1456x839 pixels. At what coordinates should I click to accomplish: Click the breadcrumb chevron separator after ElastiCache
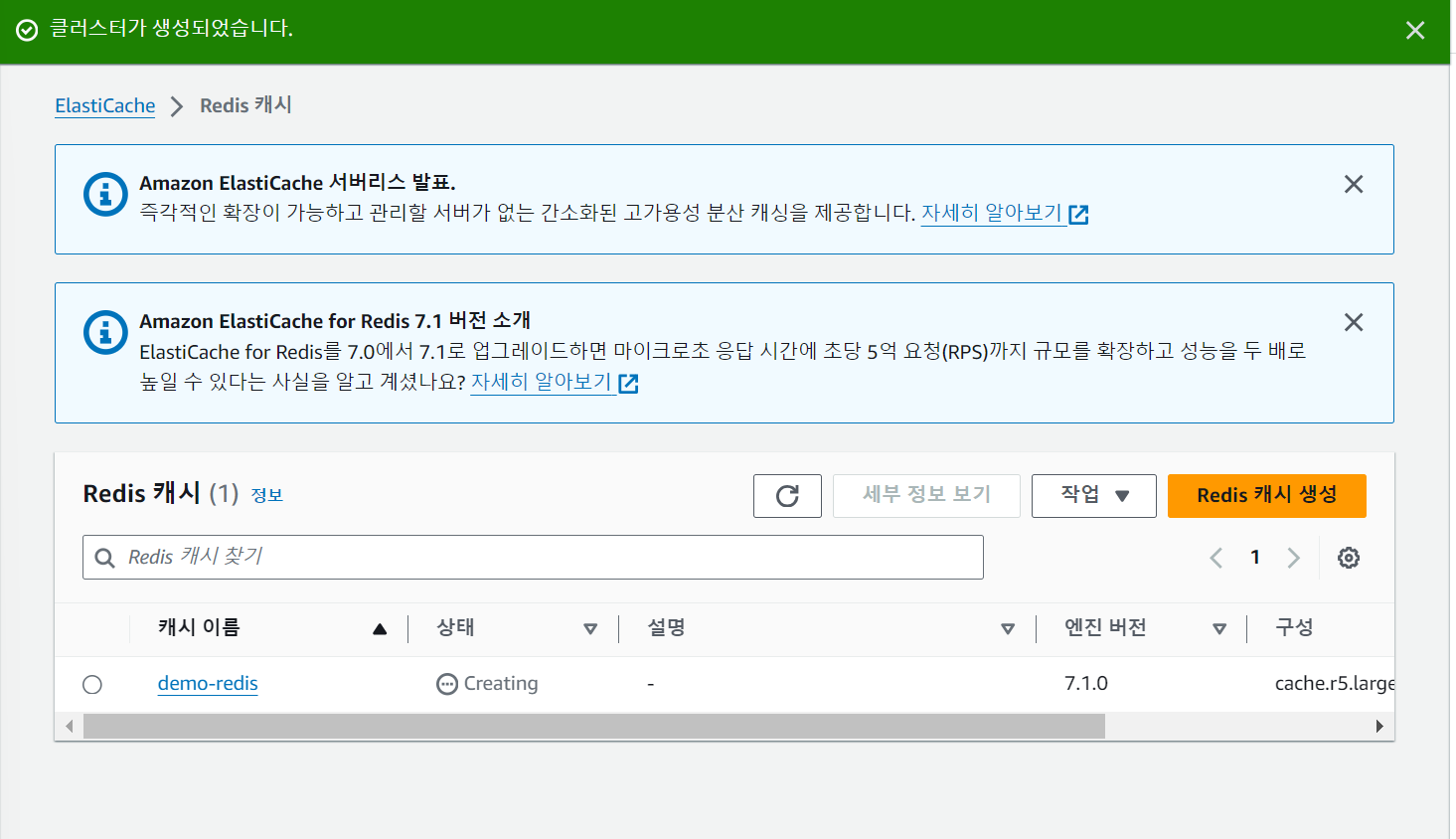pyautogui.click(x=177, y=106)
